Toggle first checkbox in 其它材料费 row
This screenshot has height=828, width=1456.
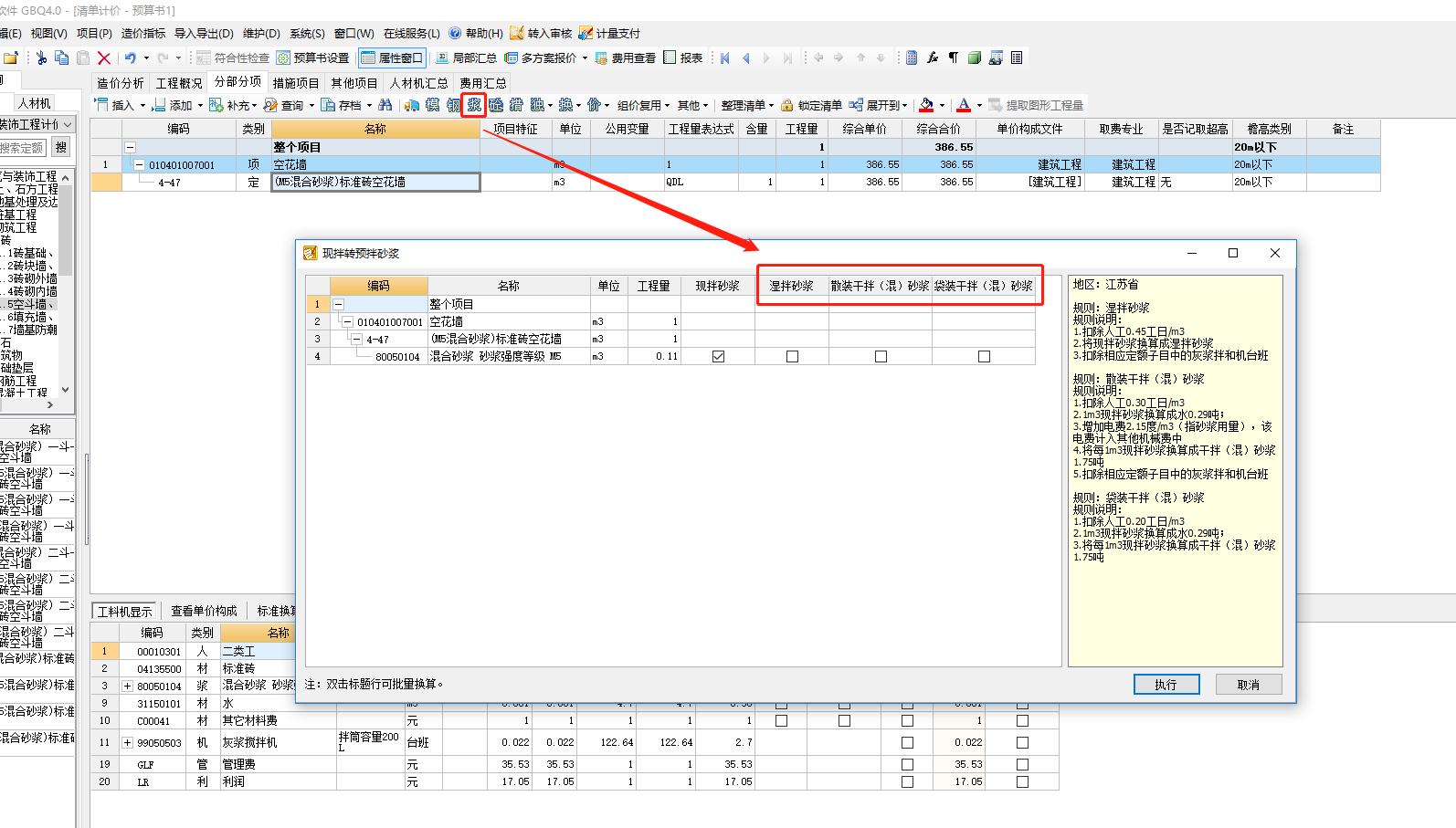(x=781, y=720)
